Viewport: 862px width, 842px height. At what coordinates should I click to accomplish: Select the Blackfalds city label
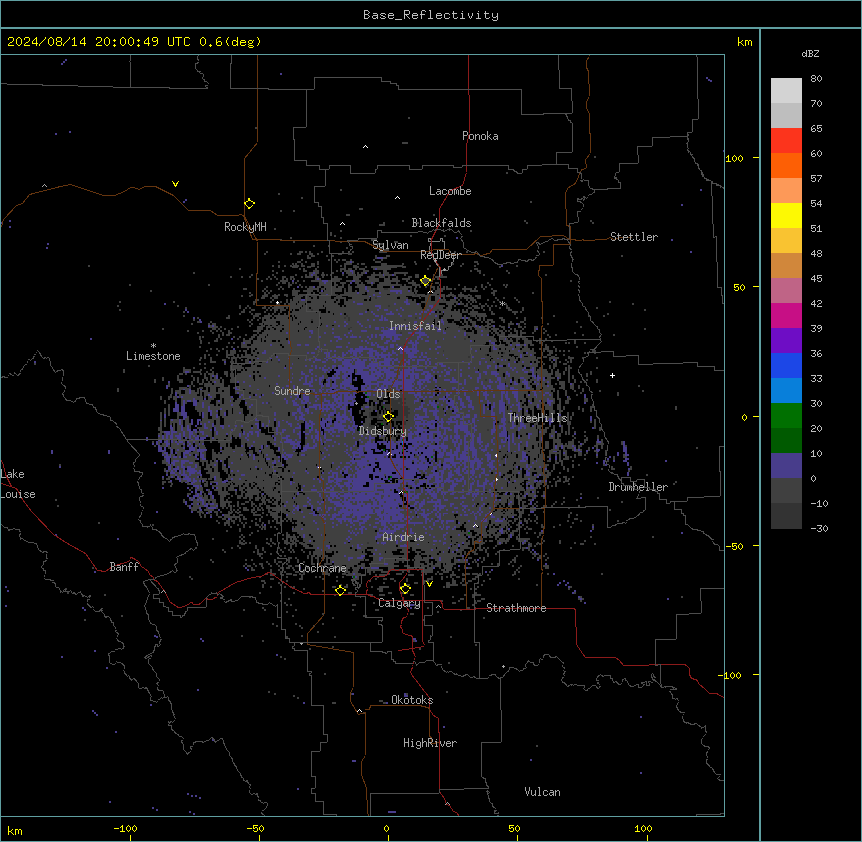pos(441,223)
